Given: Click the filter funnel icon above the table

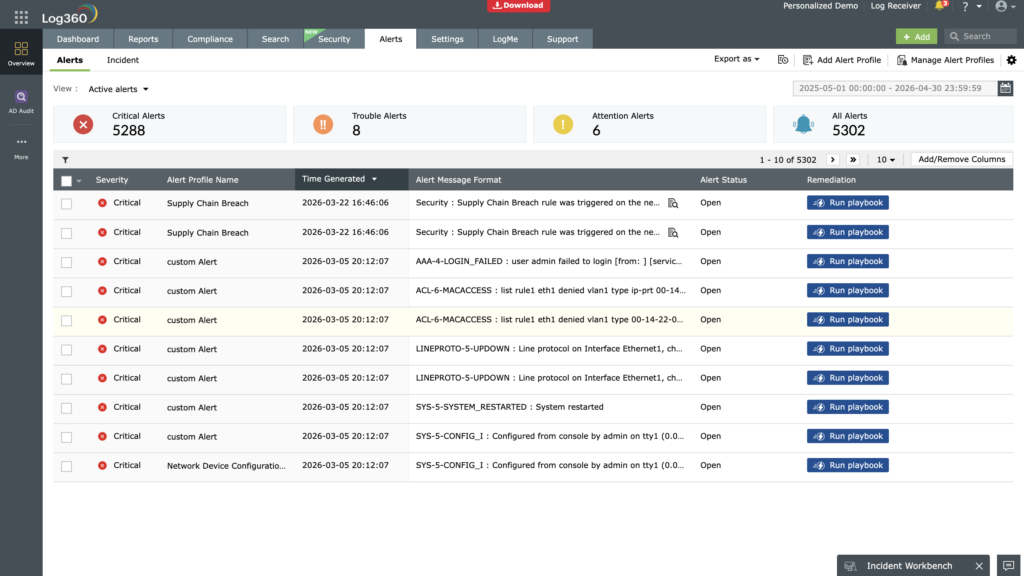Looking at the screenshot, I should point(65,160).
